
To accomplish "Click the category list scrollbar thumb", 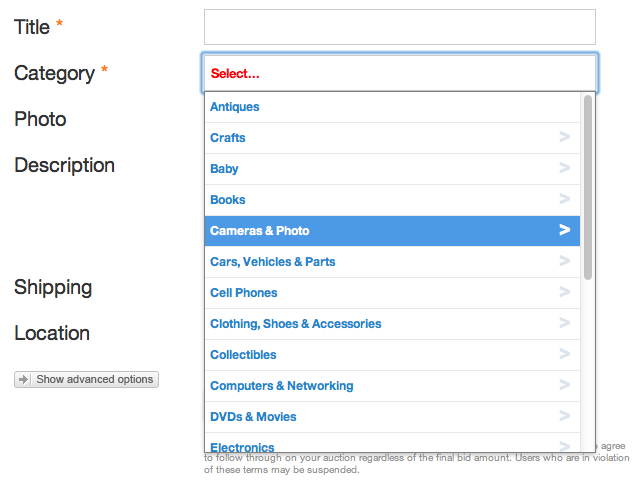I will pos(587,187).
